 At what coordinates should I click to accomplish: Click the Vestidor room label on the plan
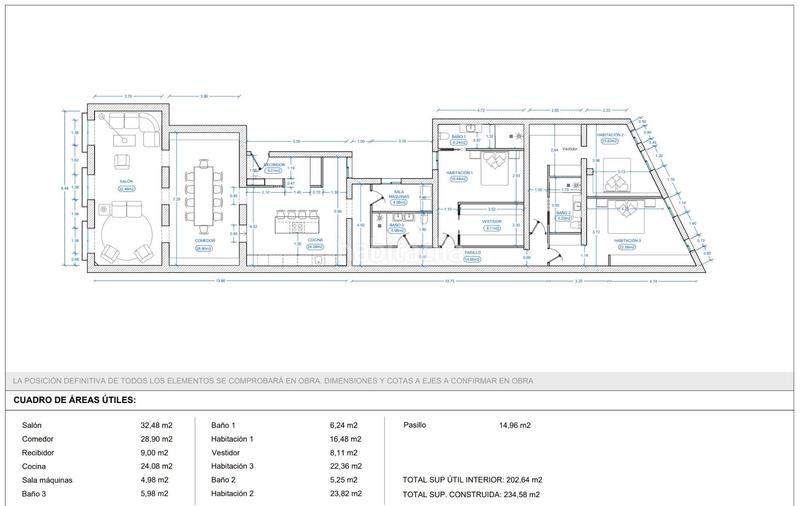click(x=491, y=222)
